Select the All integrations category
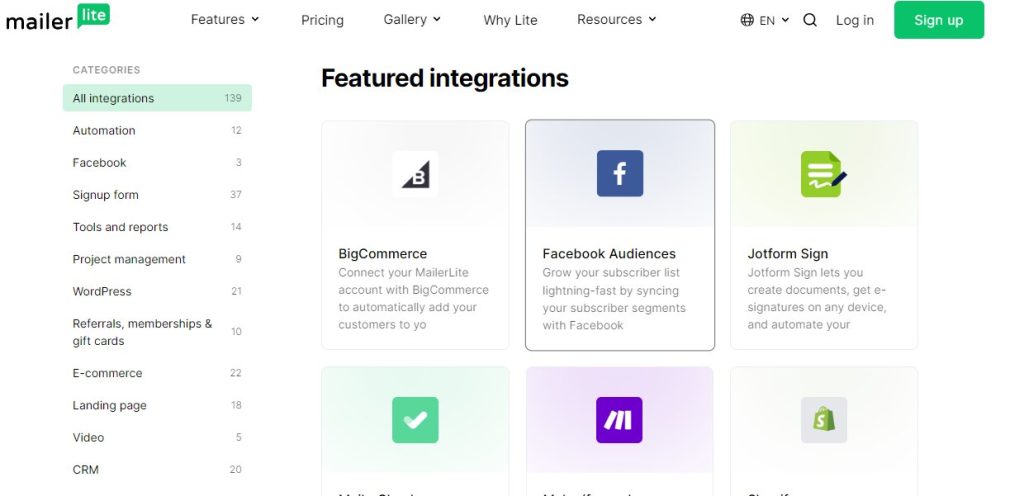 (x=157, y=98)
